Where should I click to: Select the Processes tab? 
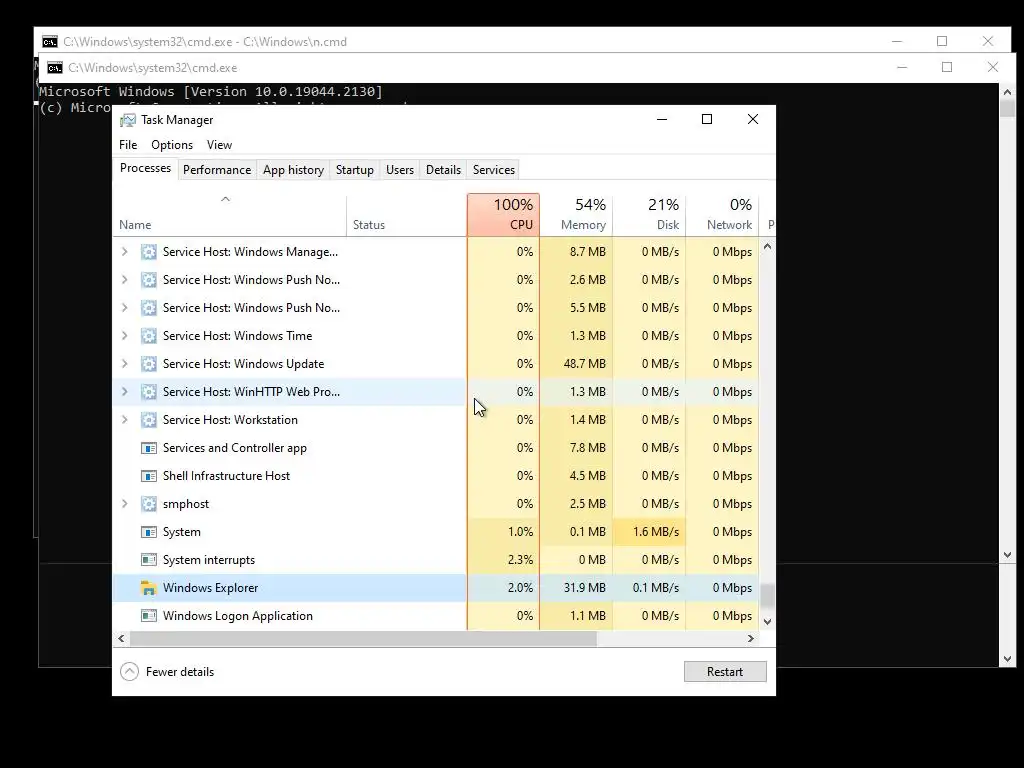point(145,168)
